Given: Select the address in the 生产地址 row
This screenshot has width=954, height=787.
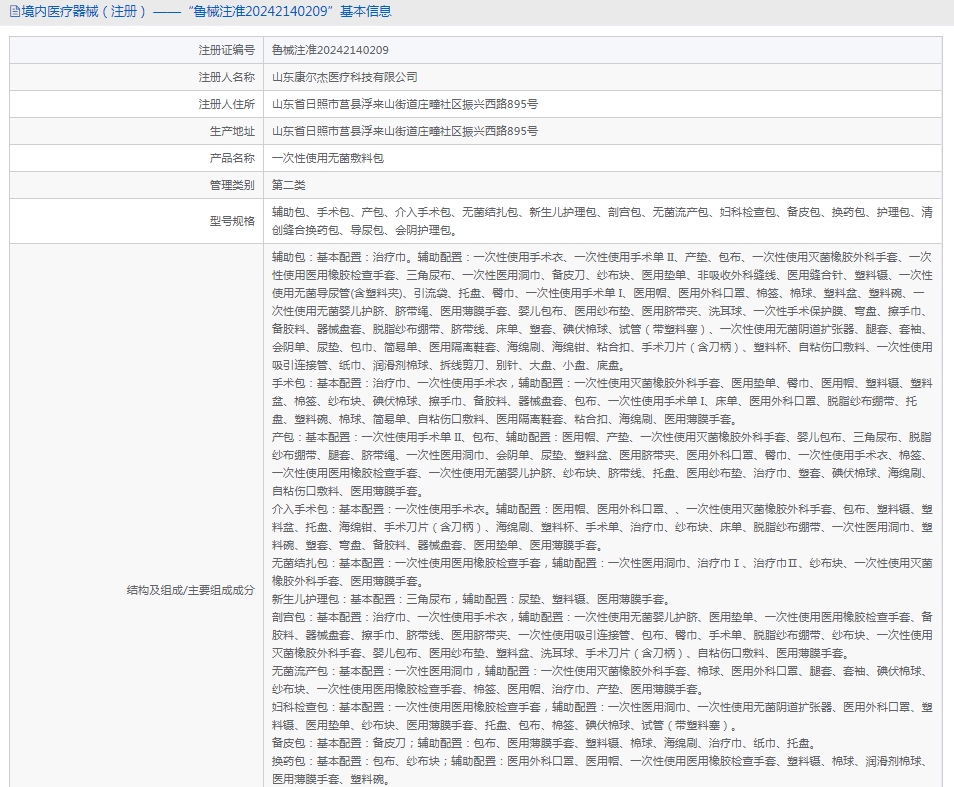Looking at the screenshot, I should [x=405, y=131].
